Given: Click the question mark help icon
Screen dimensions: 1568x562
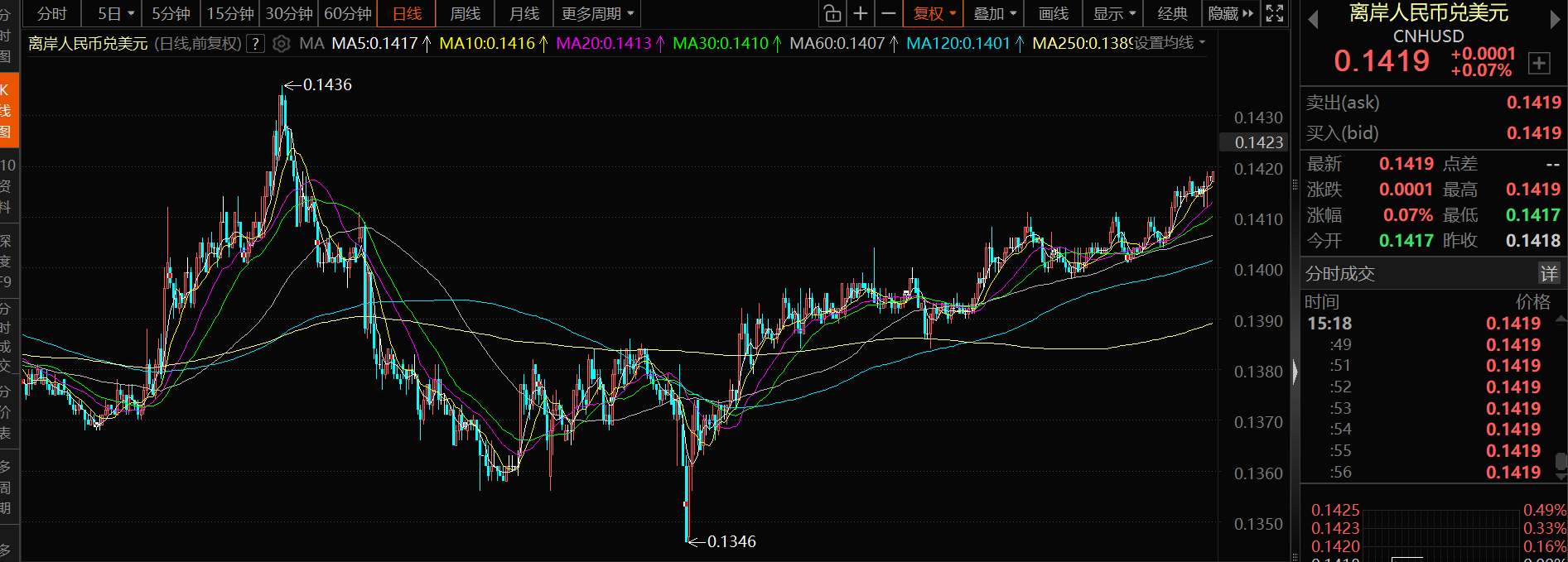Looking at the screenshot, I should 256,44.
